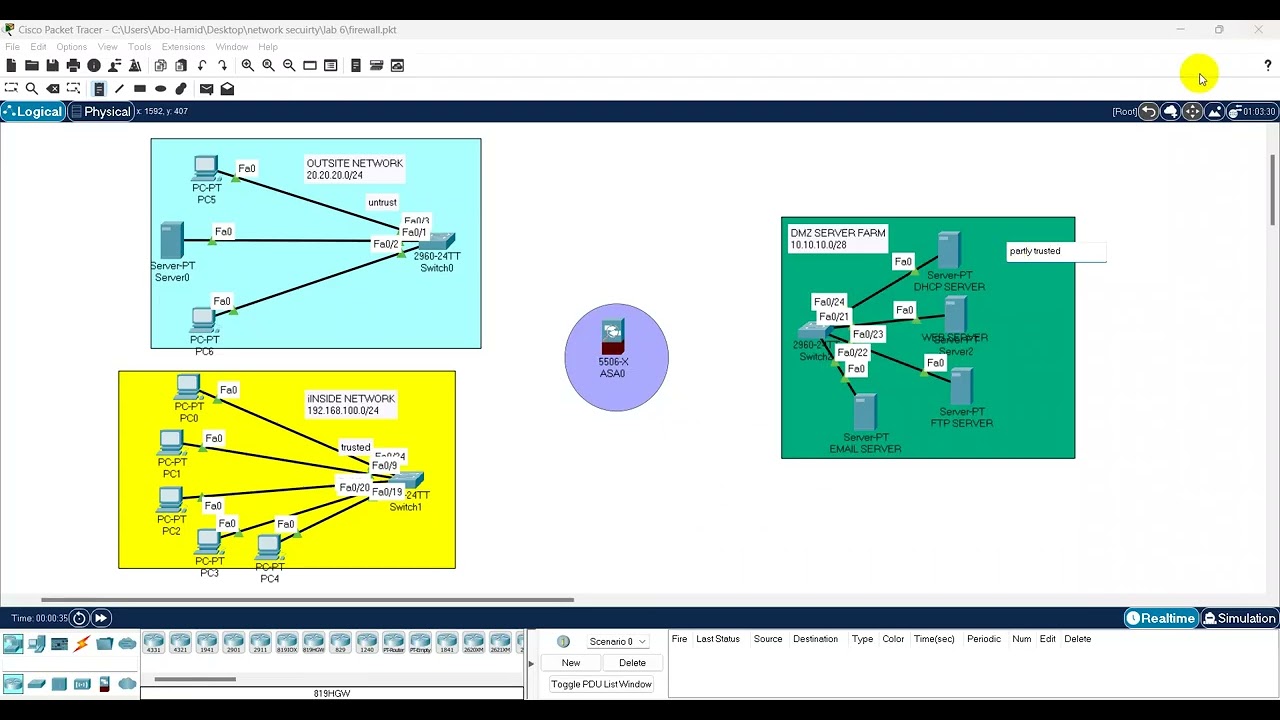Switch to Logical workspace view
This screenshot has height=720, width=1280.
click(33, 111)
